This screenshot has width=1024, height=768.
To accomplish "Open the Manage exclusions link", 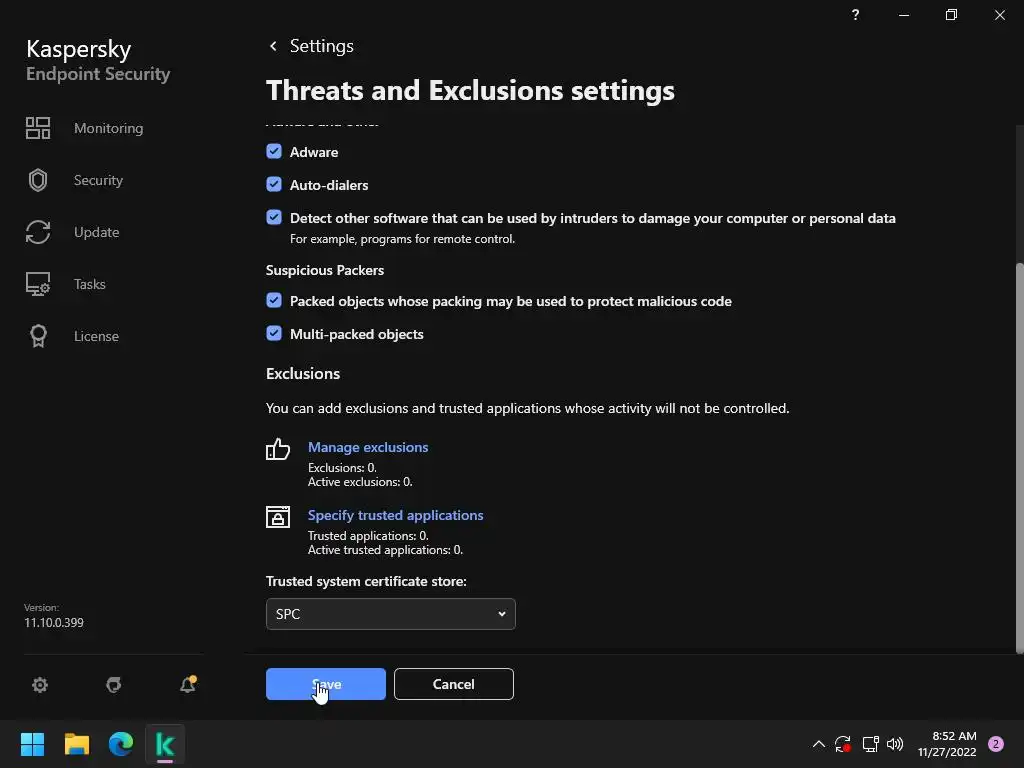I will (368, 447).
